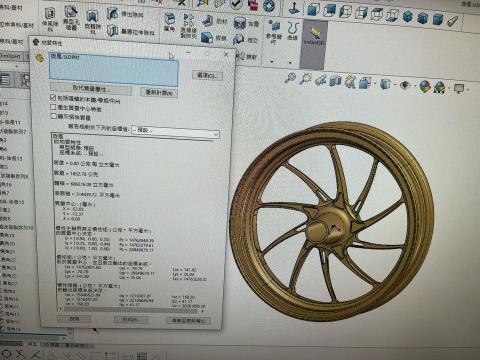Screen dimensions: 480x360
Task: Click the red save-all icon in top toolbar
Action: (253, 5)
